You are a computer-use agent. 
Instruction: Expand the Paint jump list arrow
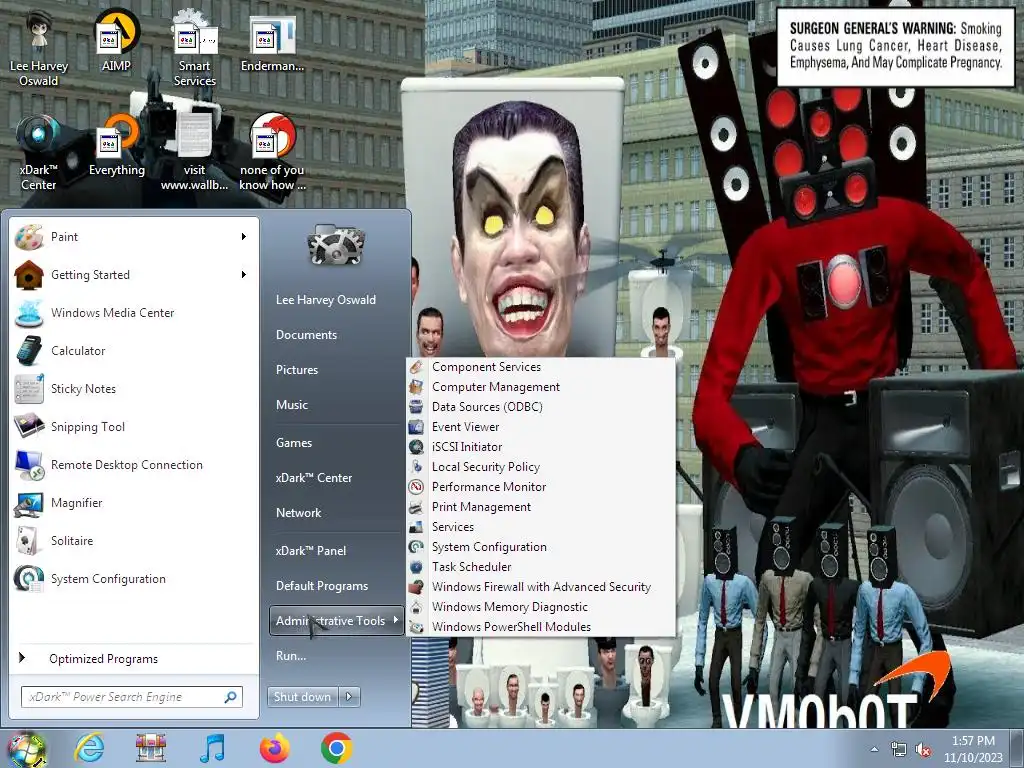[x=244, y=236]
